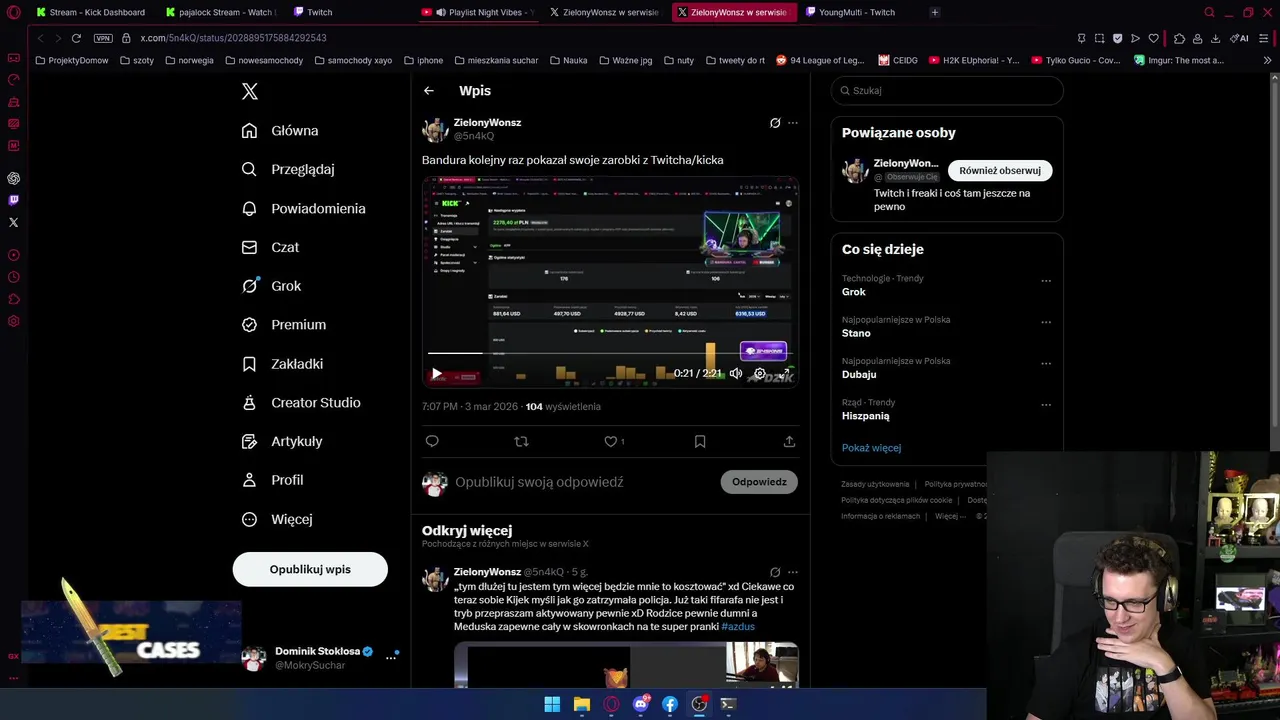Open the AI assistant button
The height and width of the screenshot is (720, 1280).
click(x=1241, y=38)
